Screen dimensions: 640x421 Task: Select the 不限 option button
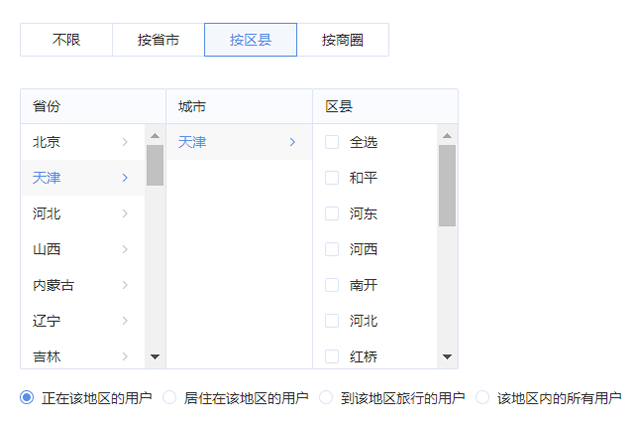tap(67, 40)
